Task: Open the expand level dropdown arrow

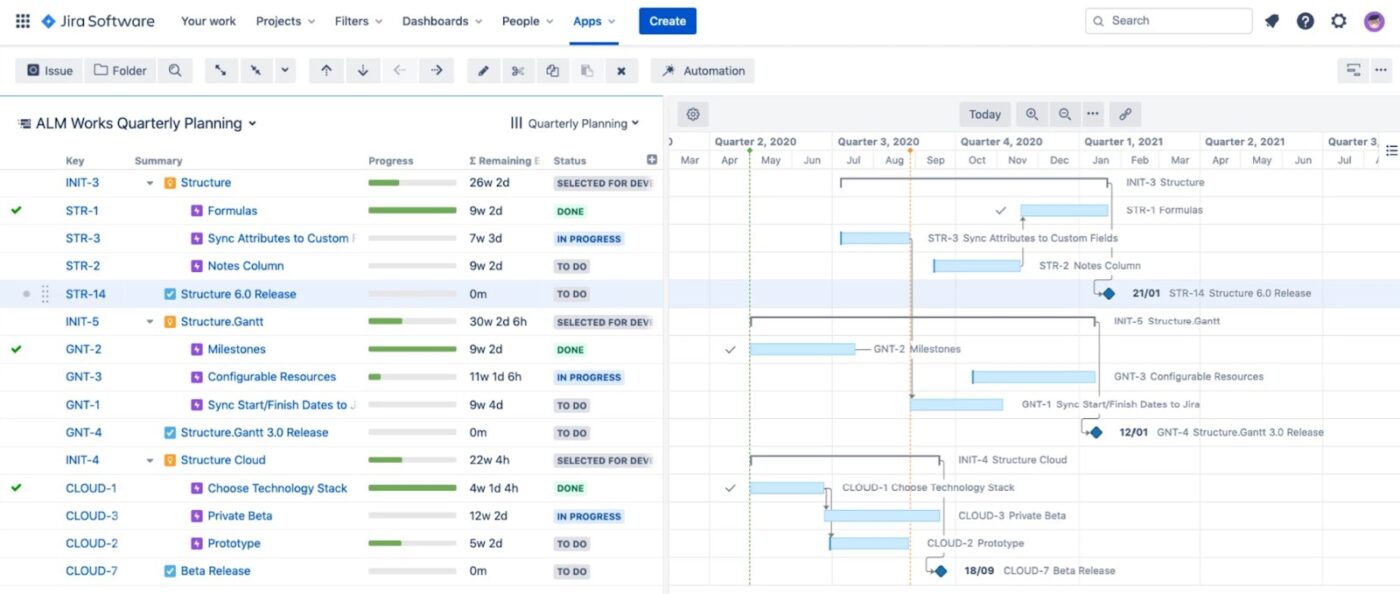Action: click(x=285, y=70)
